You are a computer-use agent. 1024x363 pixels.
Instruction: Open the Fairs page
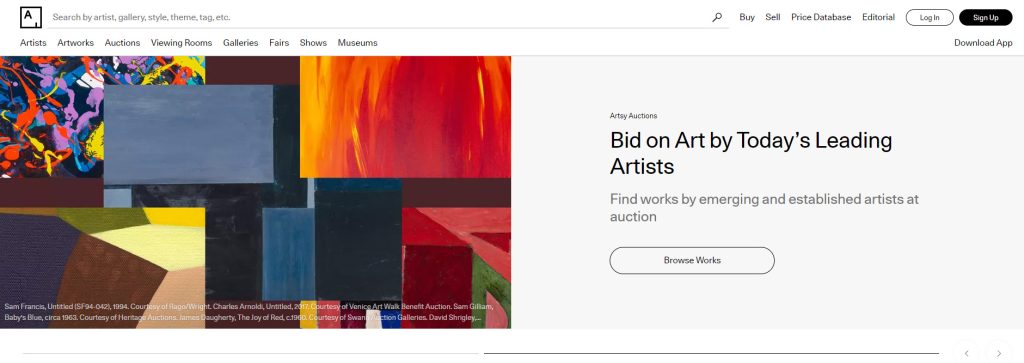tap(279, 43)
